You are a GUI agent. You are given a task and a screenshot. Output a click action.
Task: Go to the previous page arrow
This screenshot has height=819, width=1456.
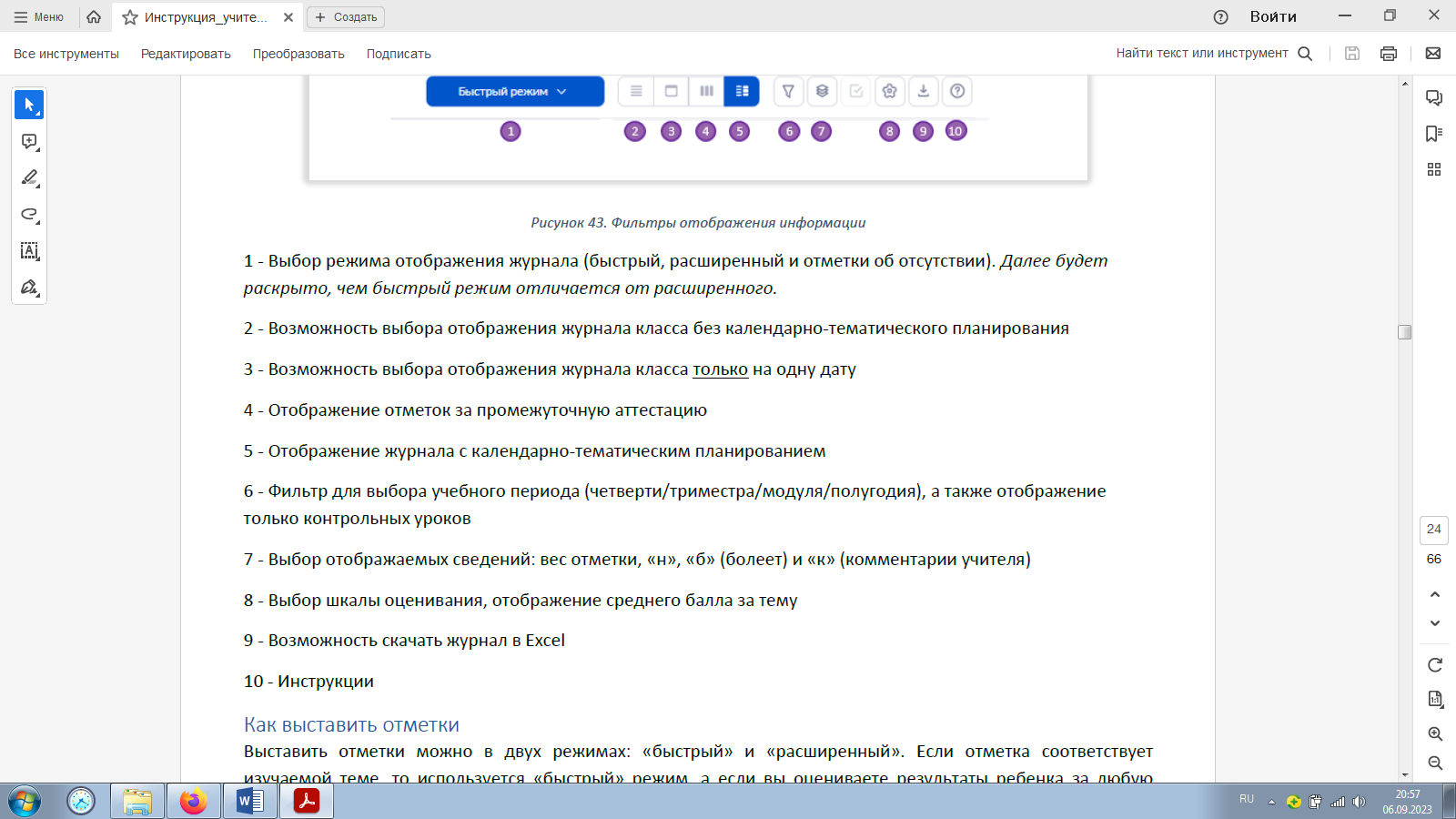(1435, 594)
